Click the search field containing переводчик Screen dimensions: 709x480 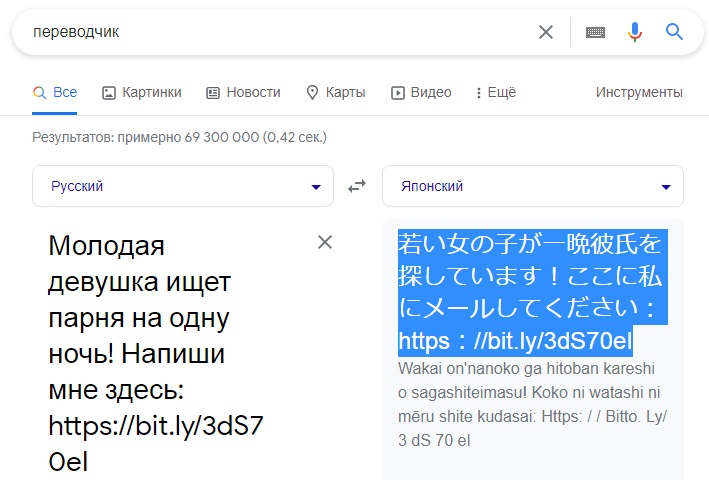(x=270, y=32)
